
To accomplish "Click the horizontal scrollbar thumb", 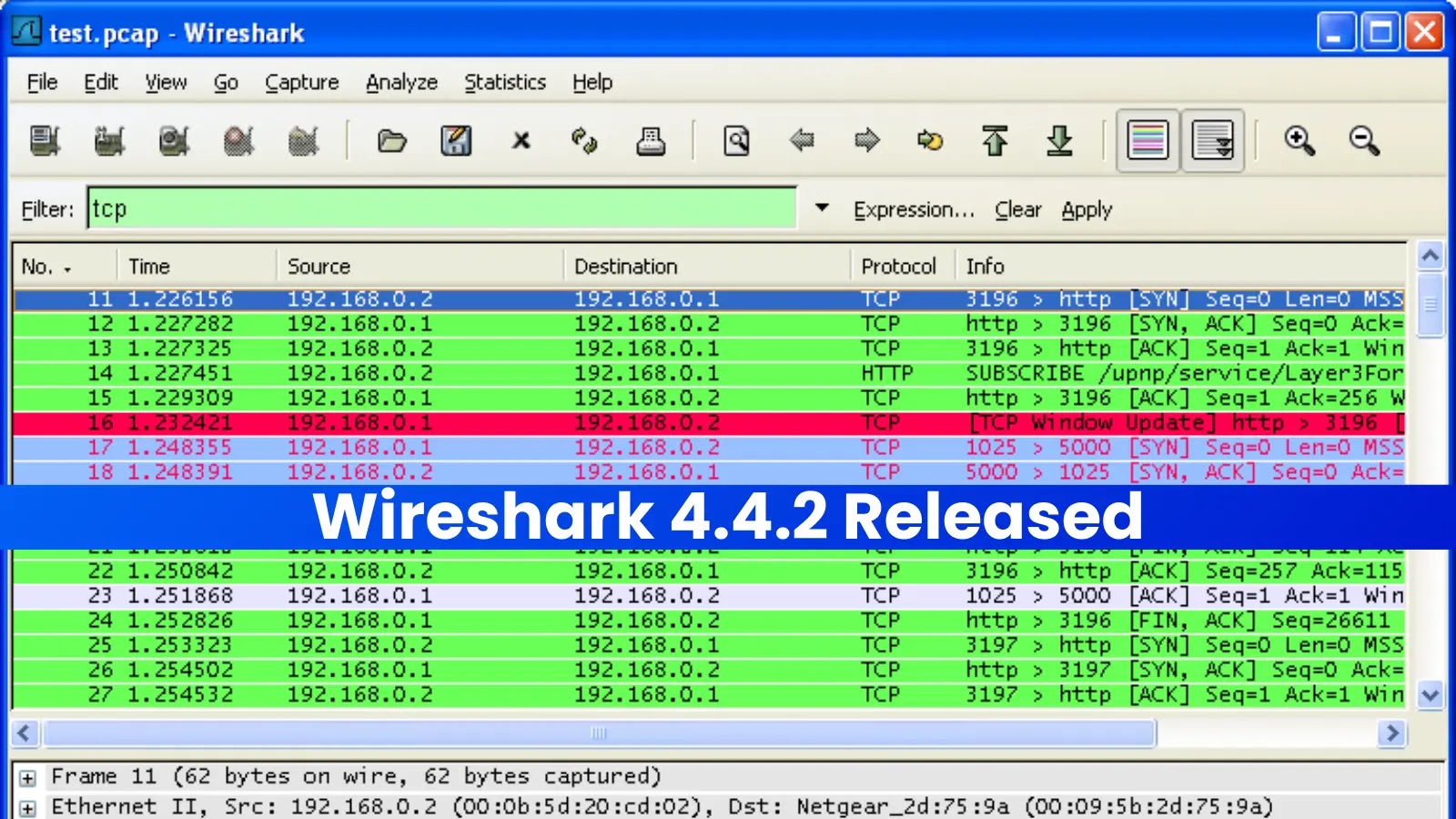I will pyautogui.click(x=599, y=733).
